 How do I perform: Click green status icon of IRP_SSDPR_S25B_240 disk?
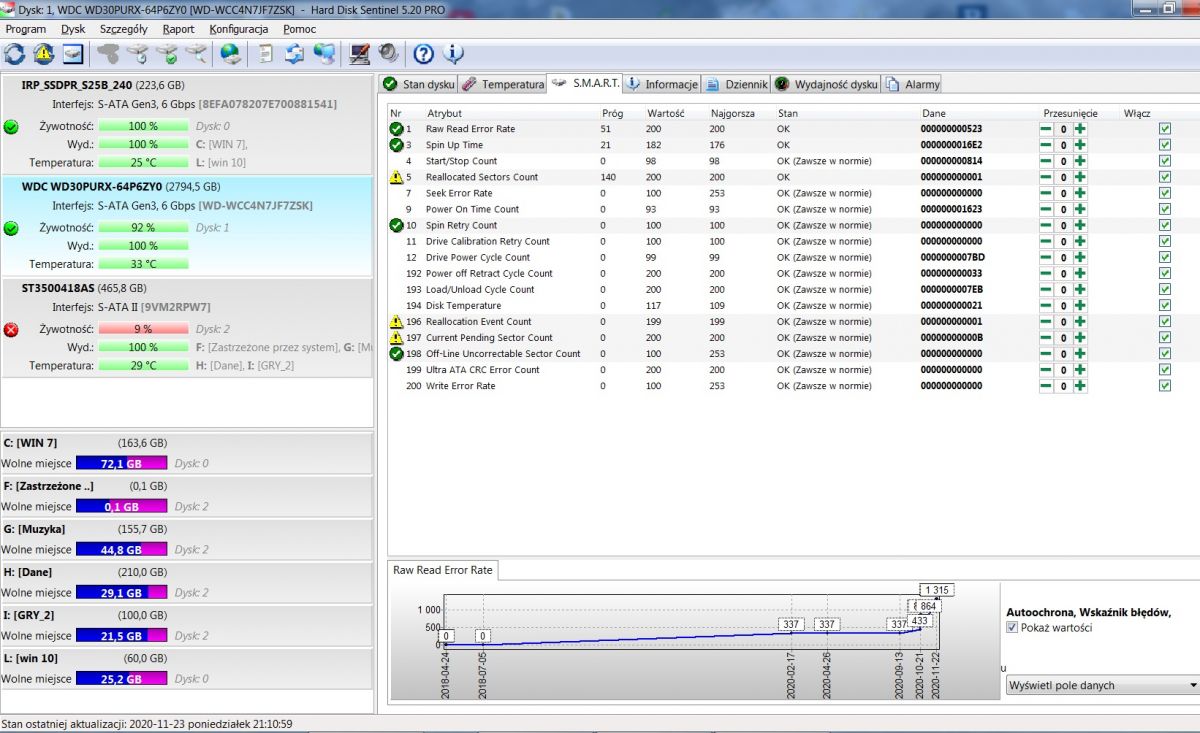(x=11, y=127)
